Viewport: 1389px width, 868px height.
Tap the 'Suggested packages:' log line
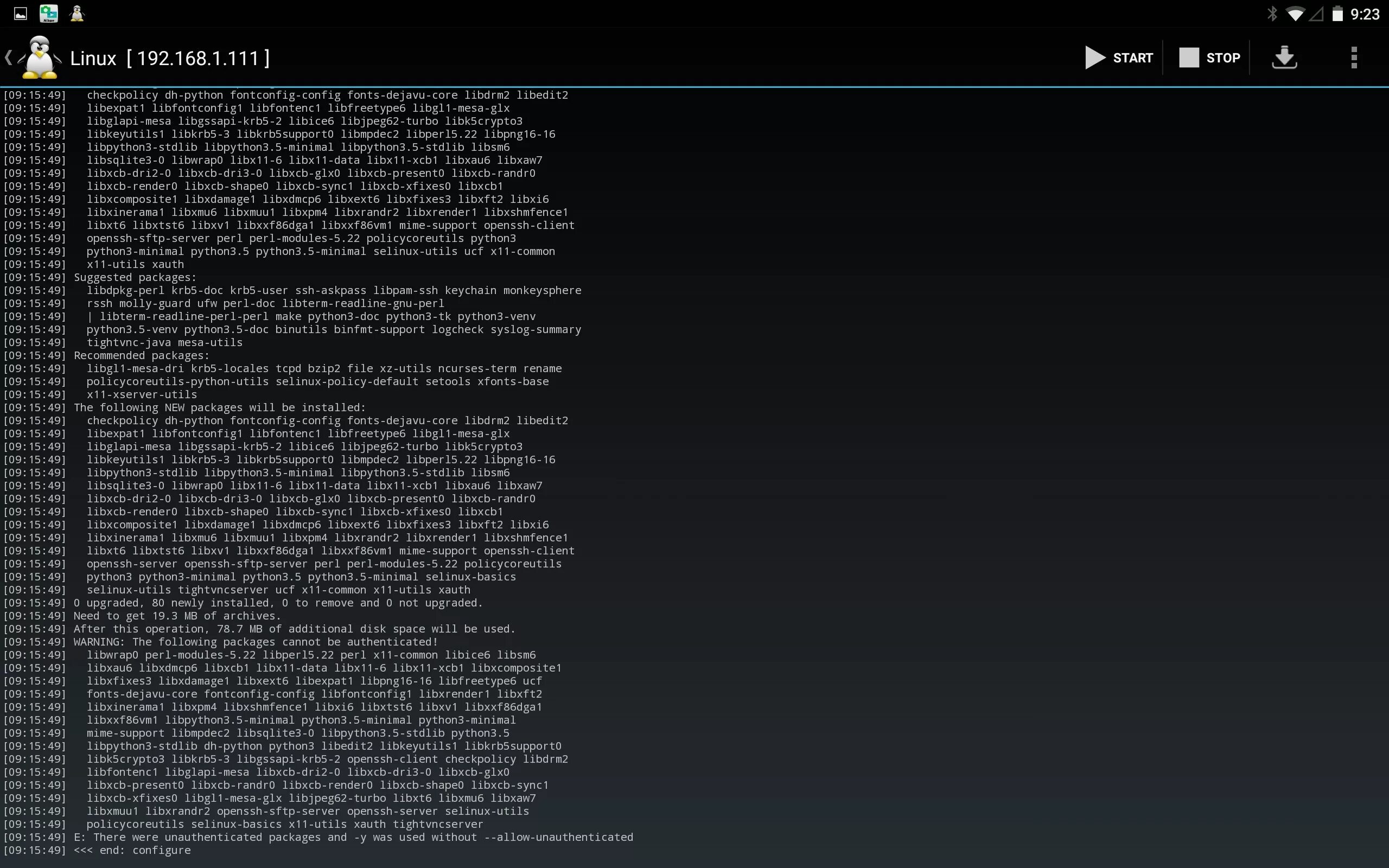point(135,277)
